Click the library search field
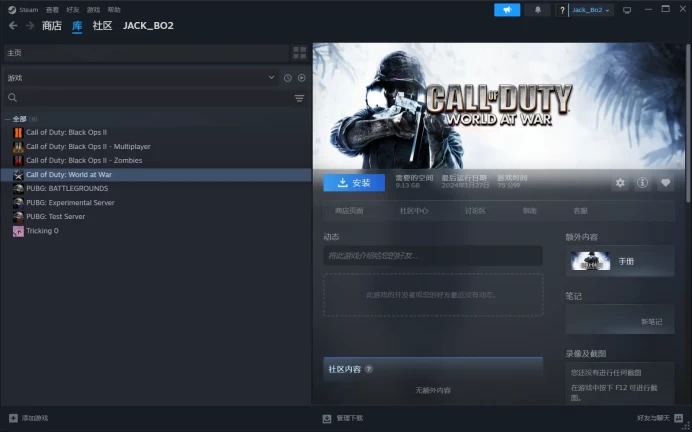692x432 pixels. pos(154,98)
